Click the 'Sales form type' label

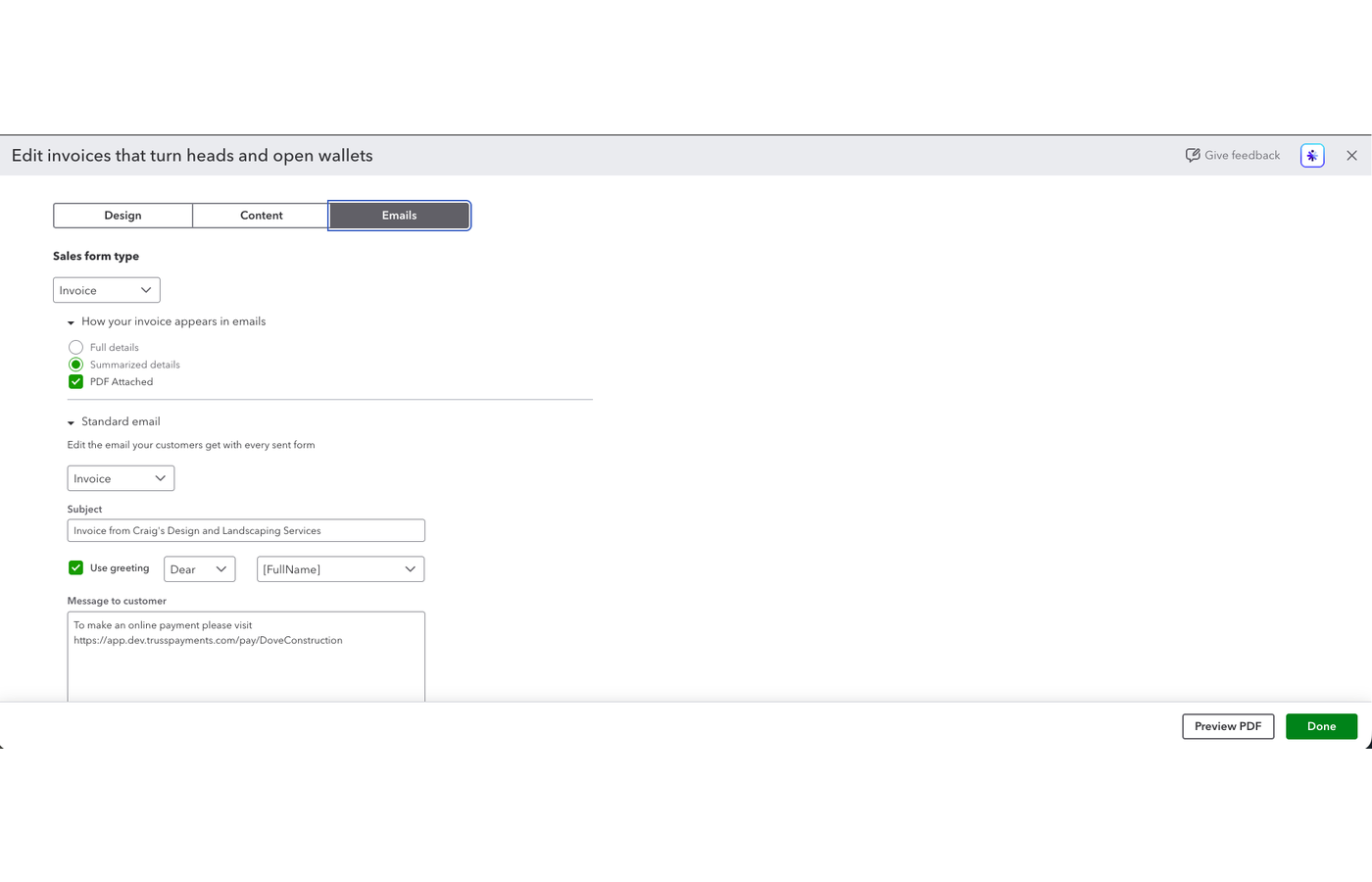click(x=96, y=257)
